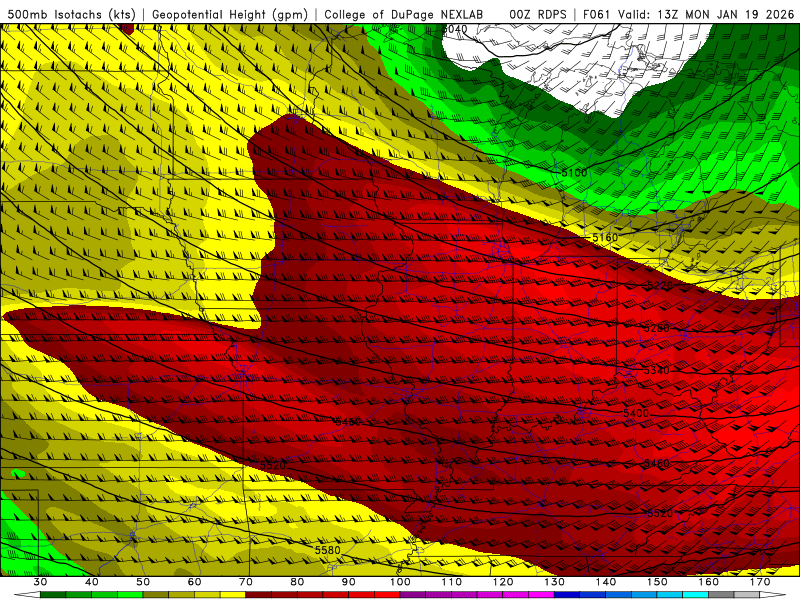Click the dark blue 130-135 kt legend swatch
Viewport: 800px width, 600px height.
pyautogui.click(x=567, y=595)
